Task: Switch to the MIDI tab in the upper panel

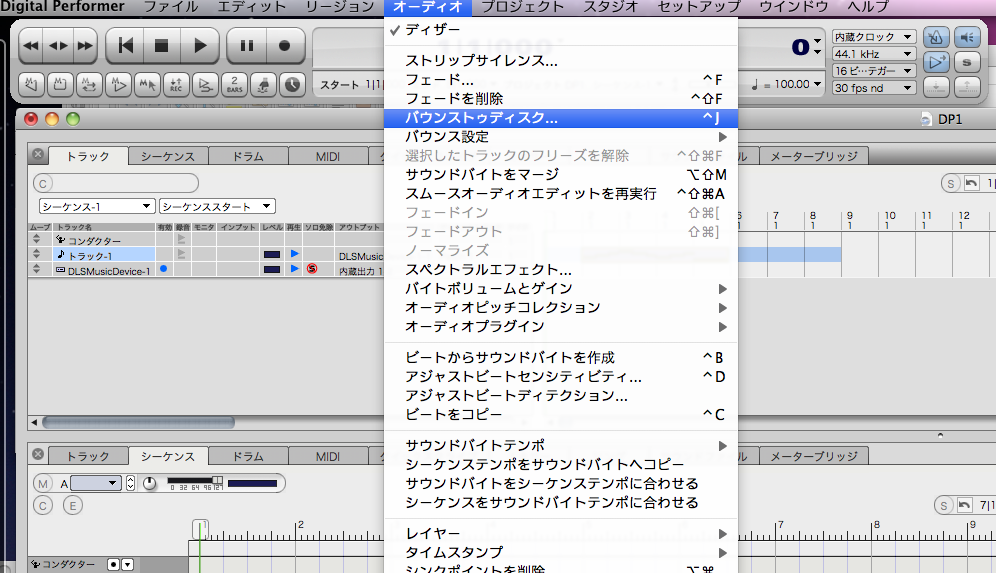Action: click(328, 156)
